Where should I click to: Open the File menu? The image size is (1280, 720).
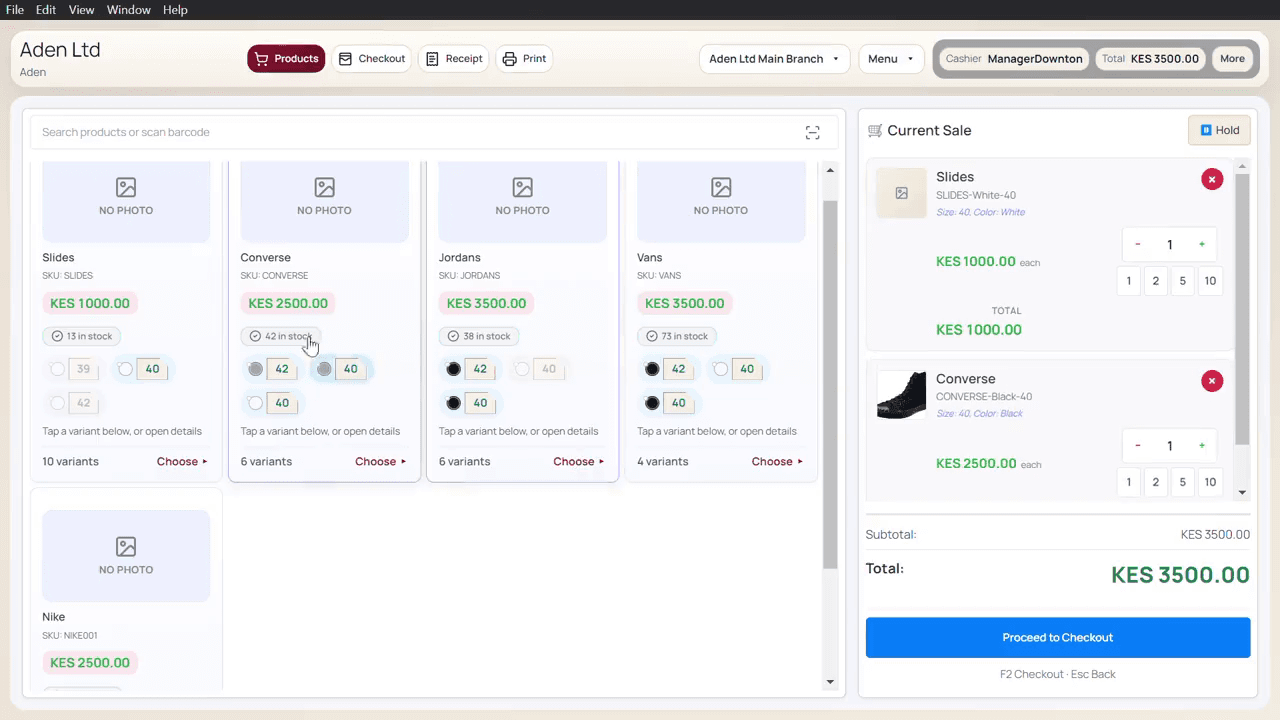(x=15, y=10)
